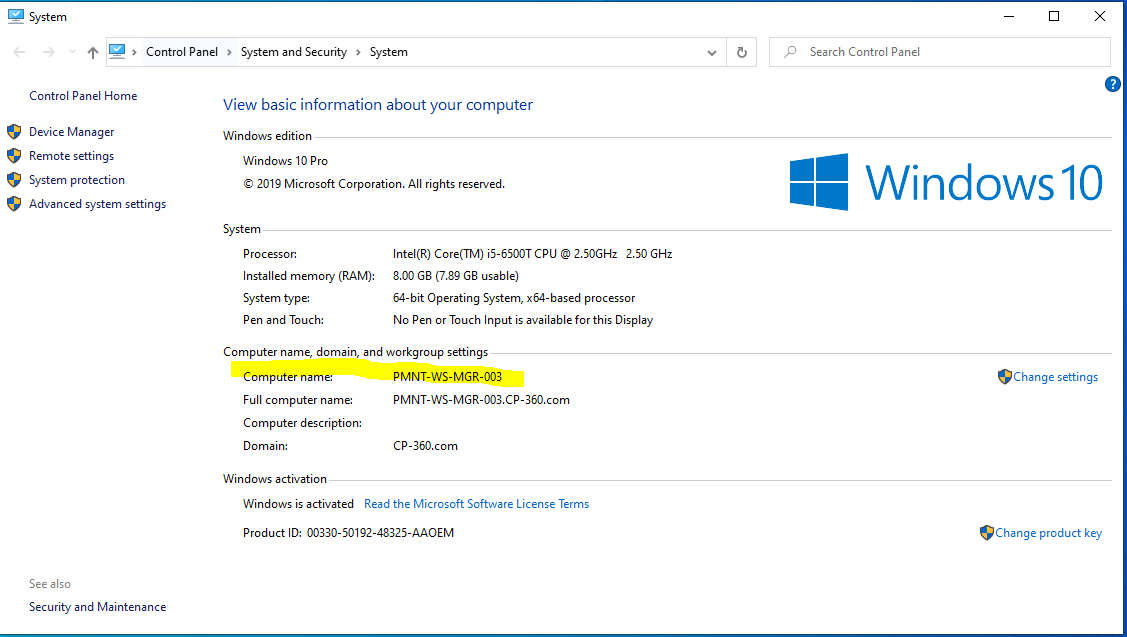Open Advanced system settings
Viewport: 1127px width, 637px height.
point(96,203)
